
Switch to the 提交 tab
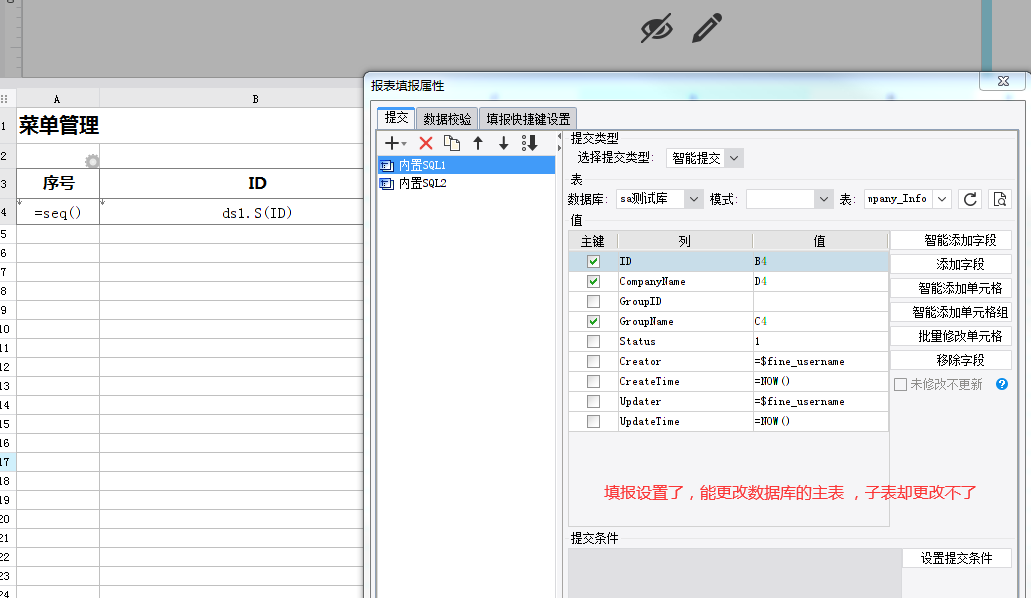(396, 118)
